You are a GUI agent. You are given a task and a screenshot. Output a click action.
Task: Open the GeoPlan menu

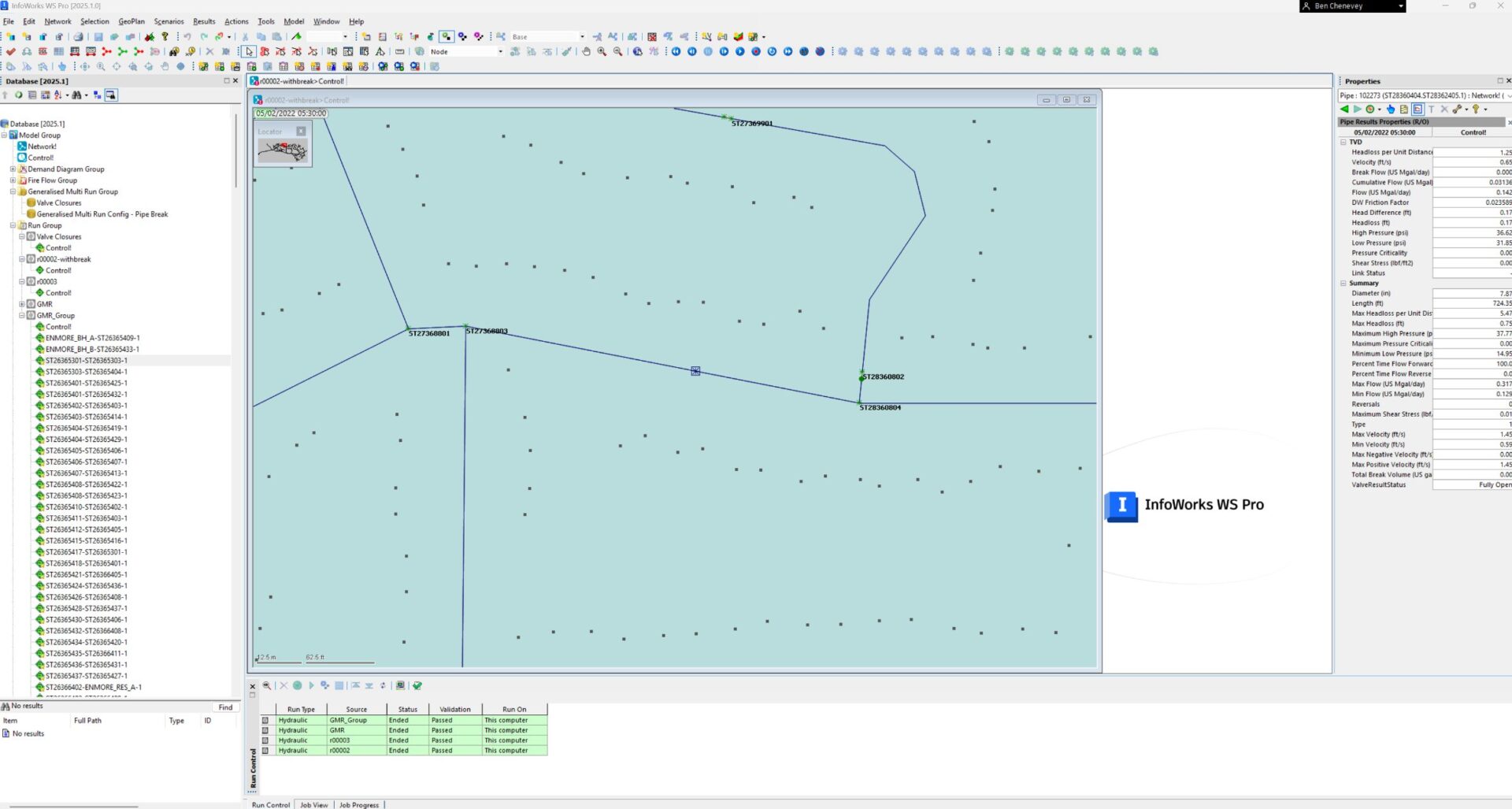[132, 21]
